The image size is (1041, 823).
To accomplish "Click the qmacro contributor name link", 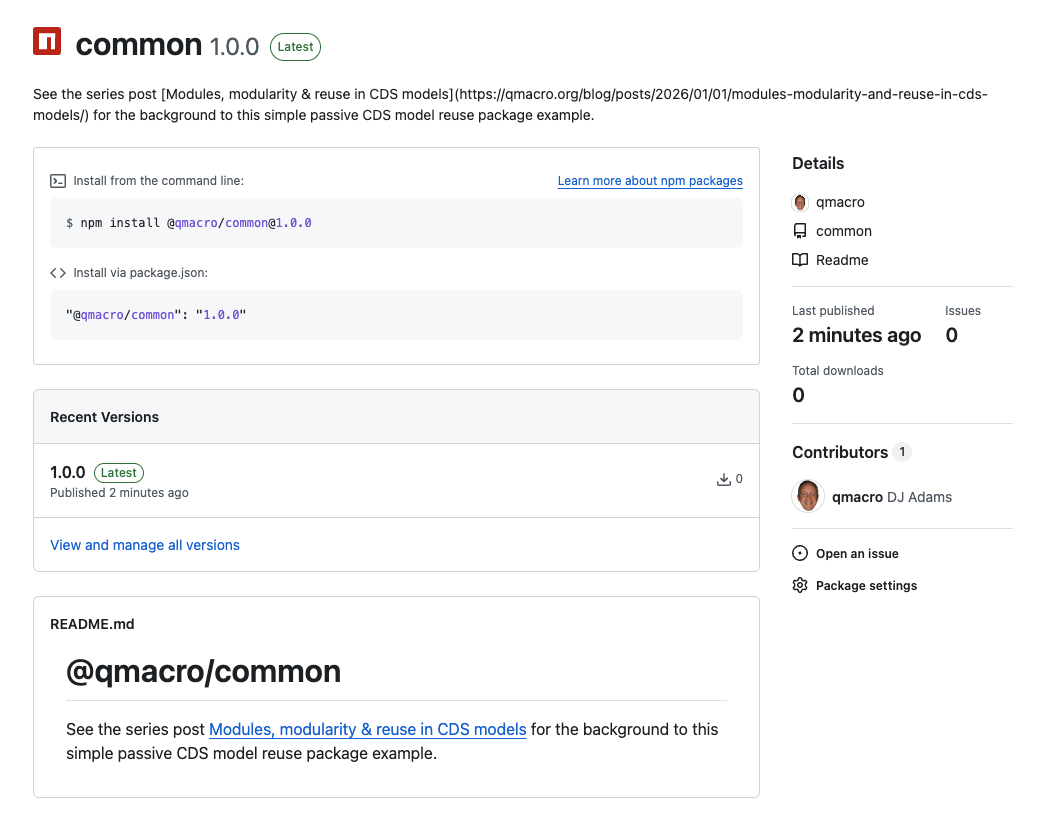I will pos(856,496).
